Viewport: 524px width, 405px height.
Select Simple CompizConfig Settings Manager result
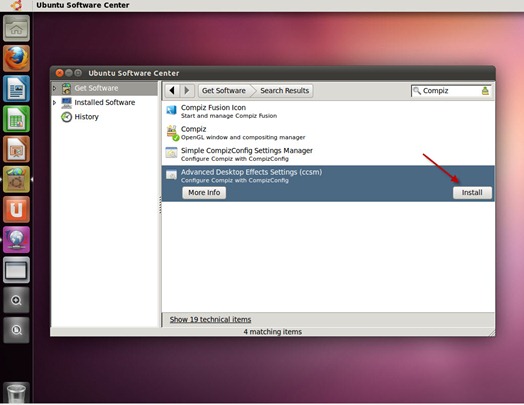[x=328, y=154]
